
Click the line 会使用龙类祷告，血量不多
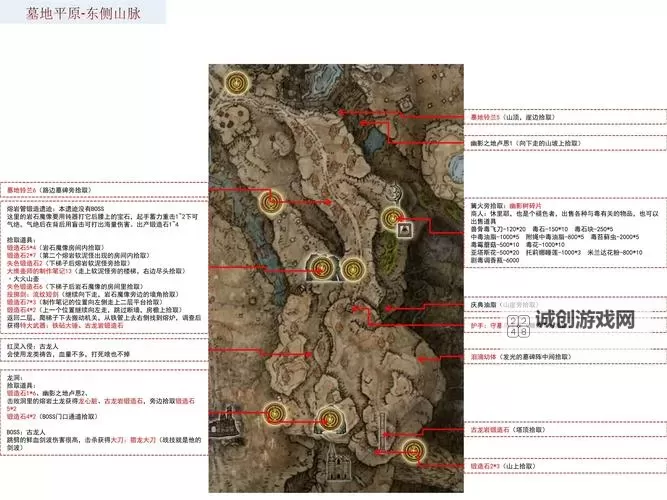tap(68, 354)
